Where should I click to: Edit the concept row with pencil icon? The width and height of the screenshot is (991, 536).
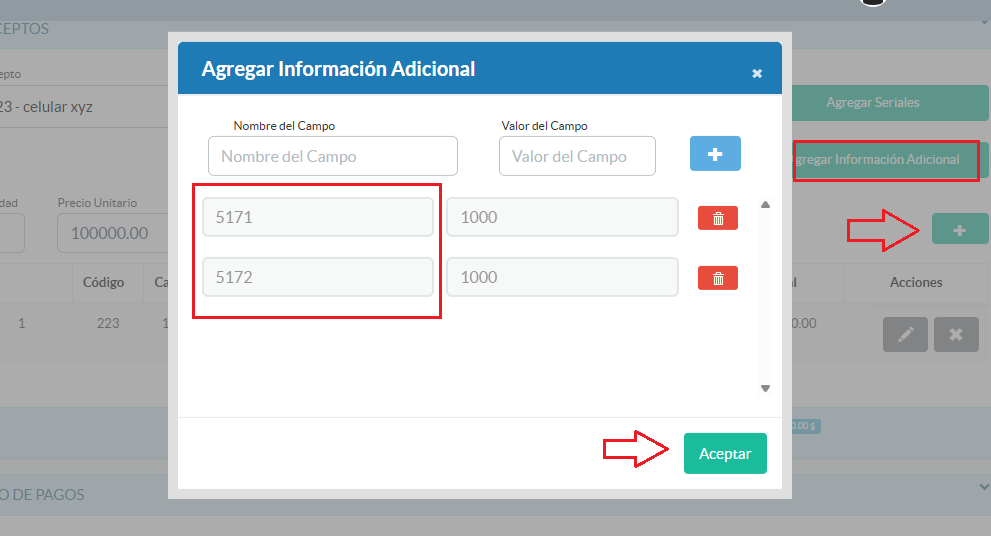[x=905, y=335]
